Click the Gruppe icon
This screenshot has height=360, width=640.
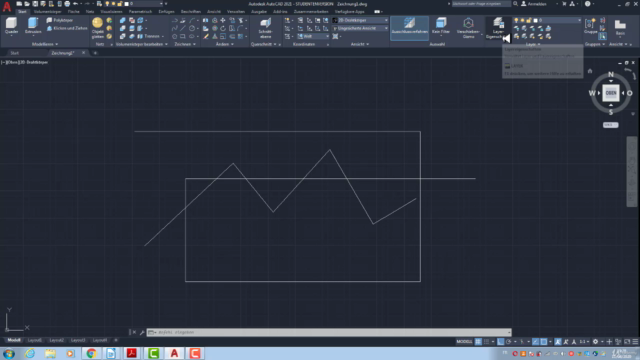click(x=590, y=26)
